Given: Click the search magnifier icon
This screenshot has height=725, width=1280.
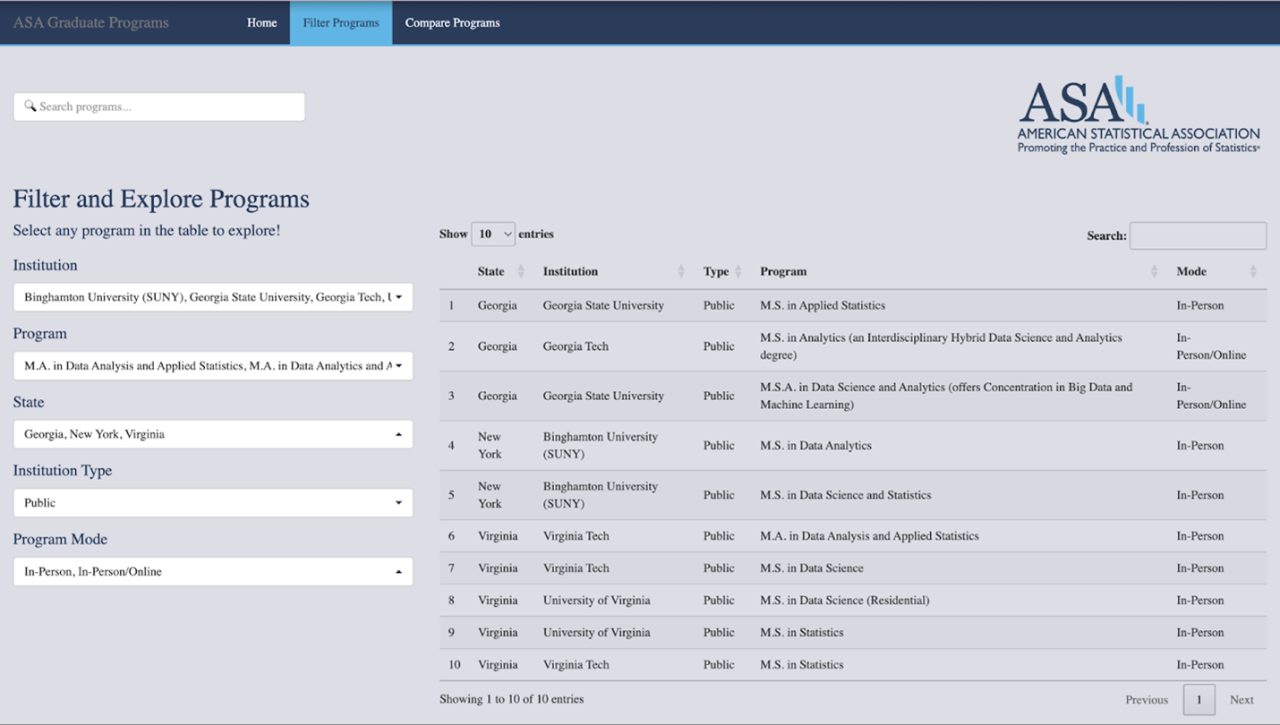Looking at the screenshot, I should point(30,106).
